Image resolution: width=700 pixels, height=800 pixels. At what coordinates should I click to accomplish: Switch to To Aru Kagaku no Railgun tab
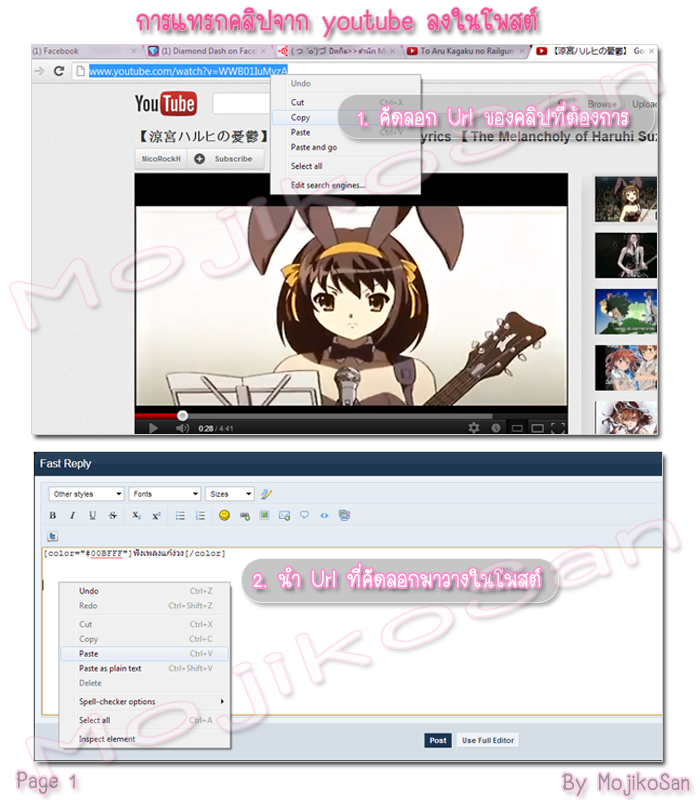pyautogui.click(x=465, y=51)
